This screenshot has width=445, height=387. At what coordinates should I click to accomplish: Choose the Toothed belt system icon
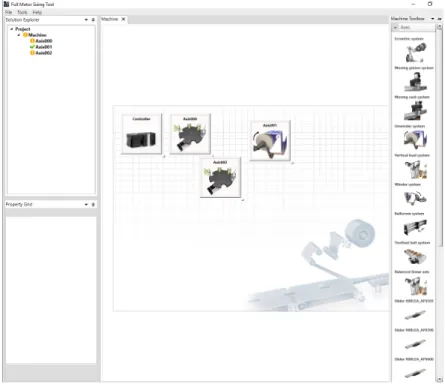pyautogui.click(x=415, y=257)
